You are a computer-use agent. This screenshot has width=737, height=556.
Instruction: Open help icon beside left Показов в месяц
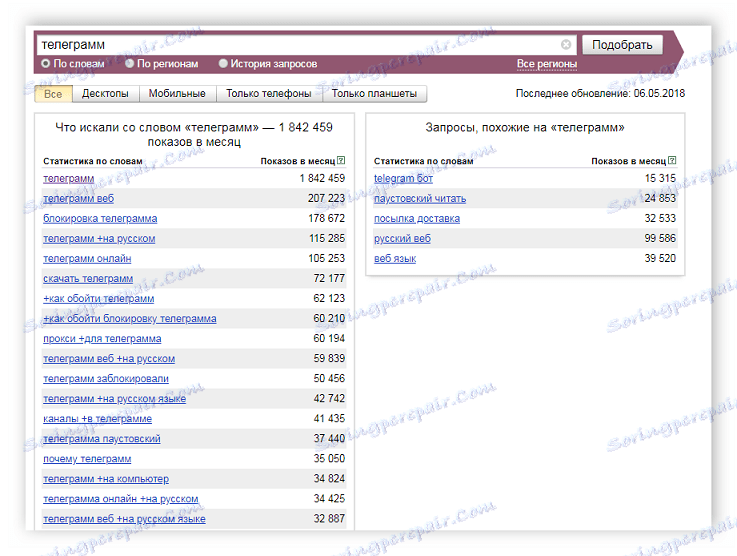(x=341, y=160)
